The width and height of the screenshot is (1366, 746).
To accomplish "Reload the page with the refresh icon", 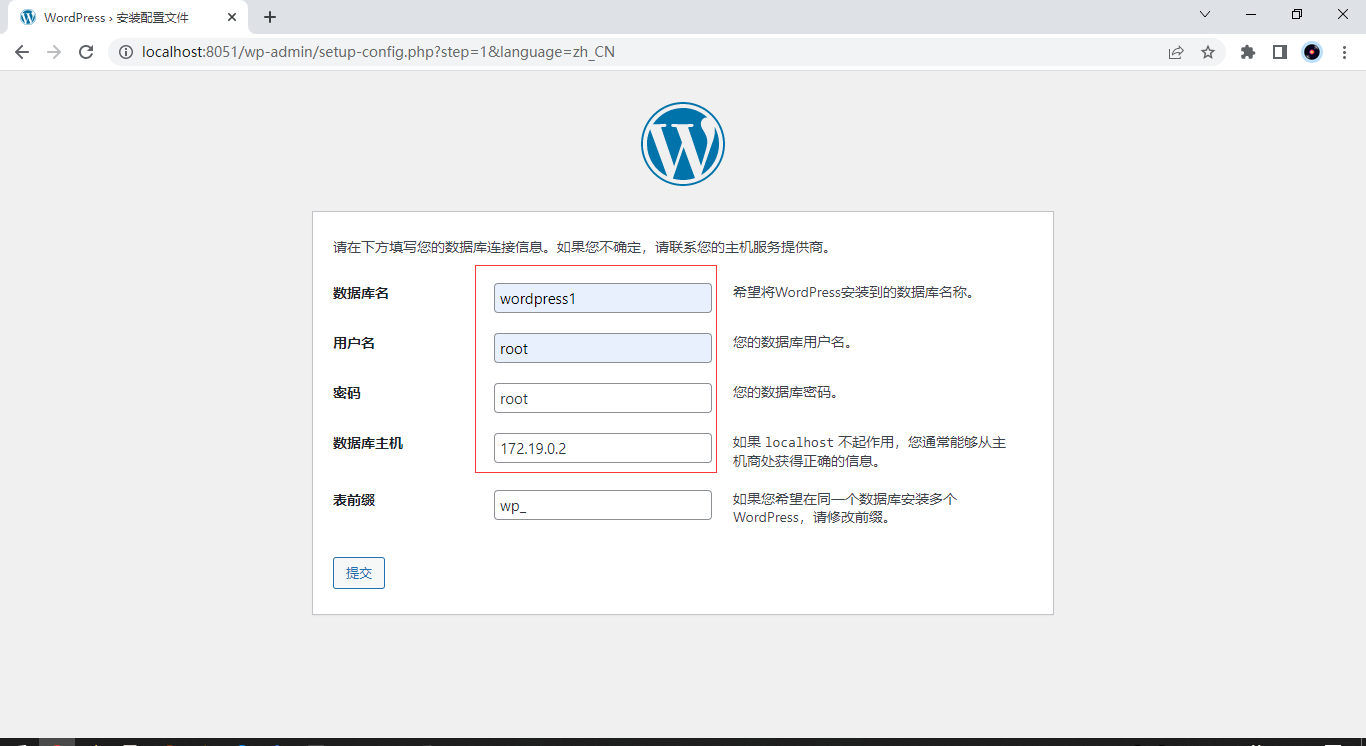I will click(x=86, y=52).
